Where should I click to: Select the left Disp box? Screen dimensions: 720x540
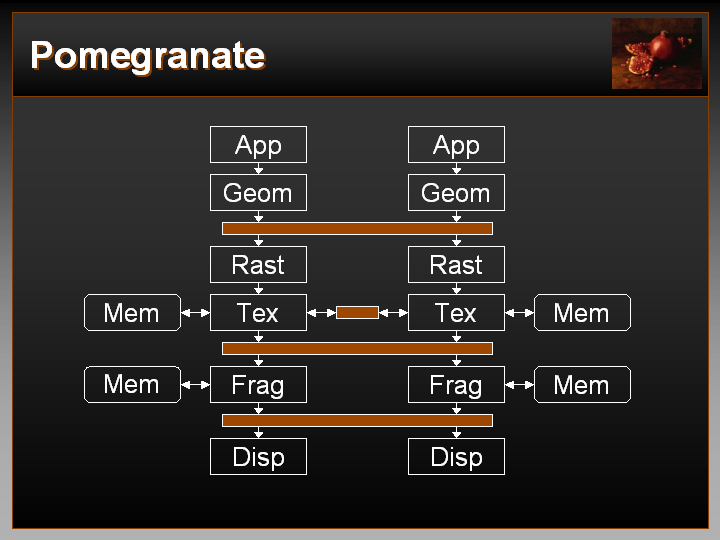(x=258, y=457)
